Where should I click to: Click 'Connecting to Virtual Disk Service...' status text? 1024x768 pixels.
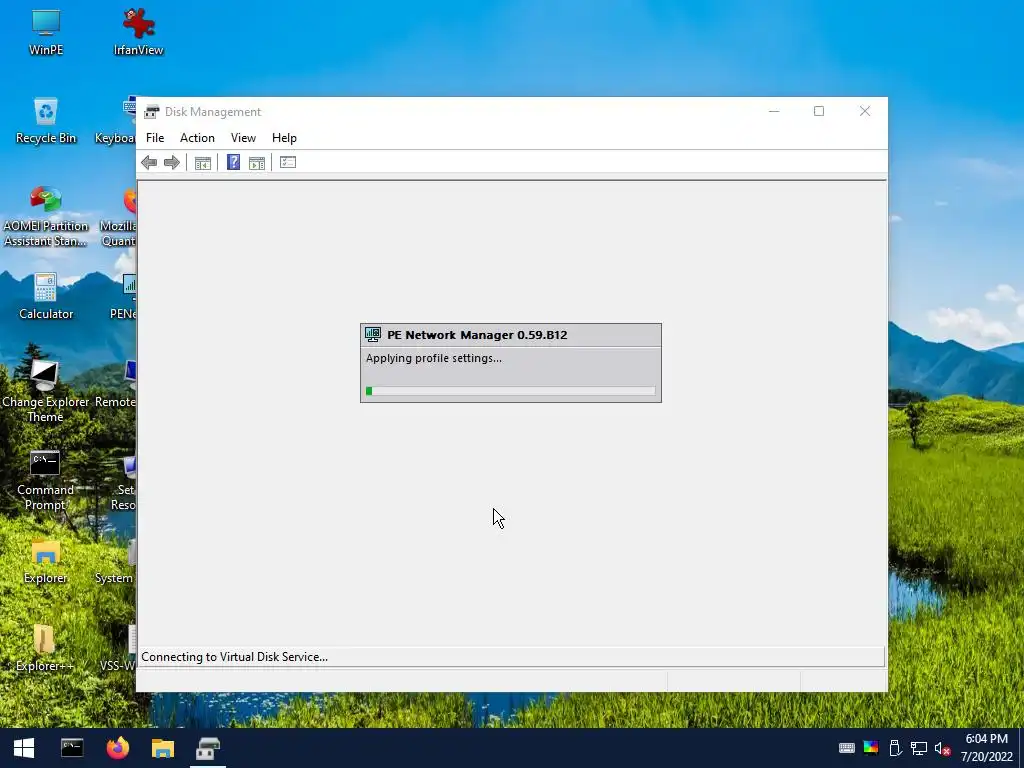(x=234, y=657)
